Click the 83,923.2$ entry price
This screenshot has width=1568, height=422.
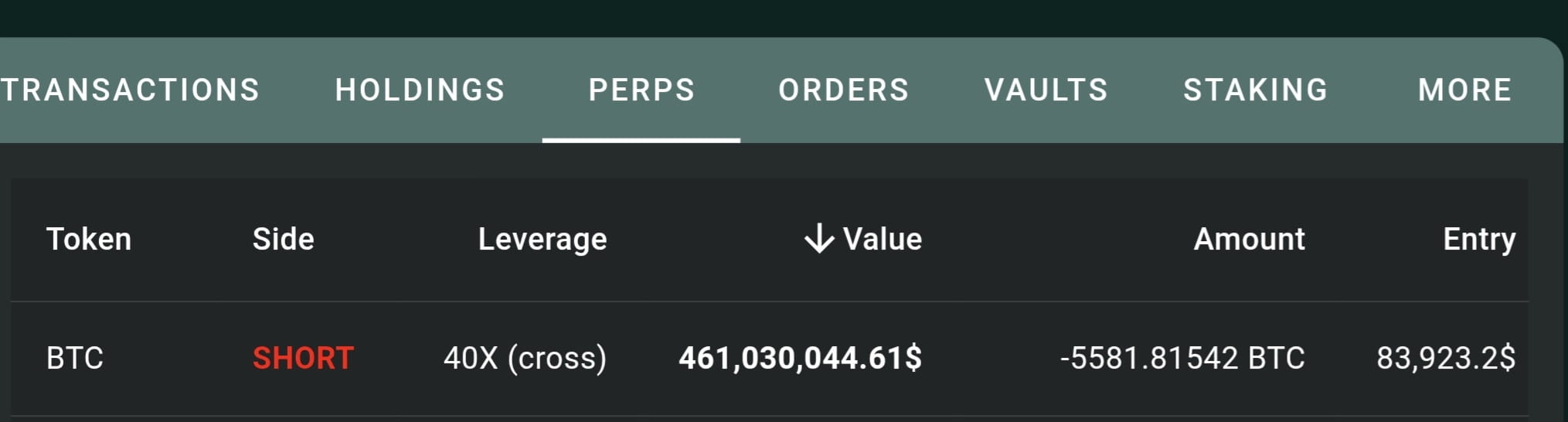[1446, 359]
